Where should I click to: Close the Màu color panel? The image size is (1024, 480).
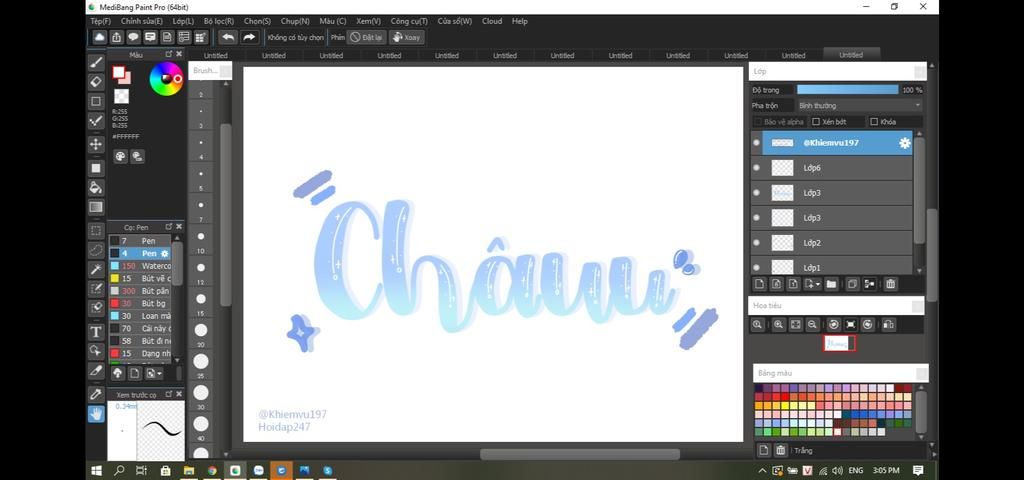point(179,54)
